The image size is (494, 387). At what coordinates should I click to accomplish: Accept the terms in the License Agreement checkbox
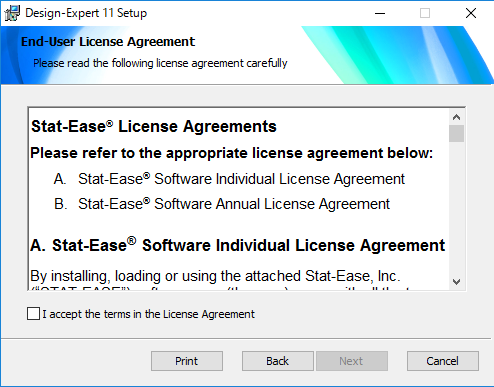coord(33,314)
